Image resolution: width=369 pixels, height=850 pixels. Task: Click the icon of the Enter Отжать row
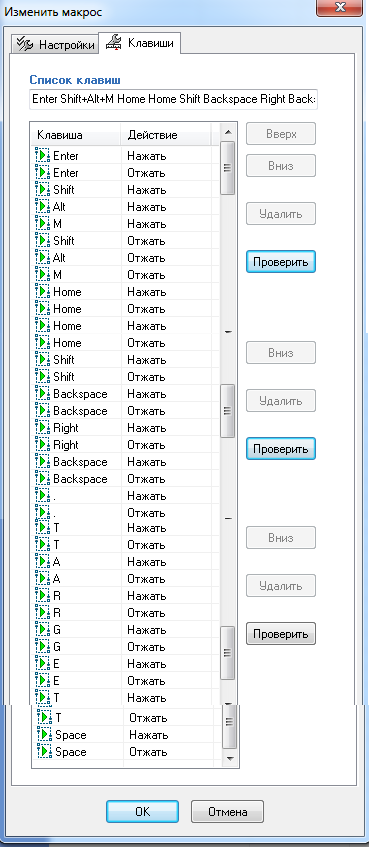(42, 173)
